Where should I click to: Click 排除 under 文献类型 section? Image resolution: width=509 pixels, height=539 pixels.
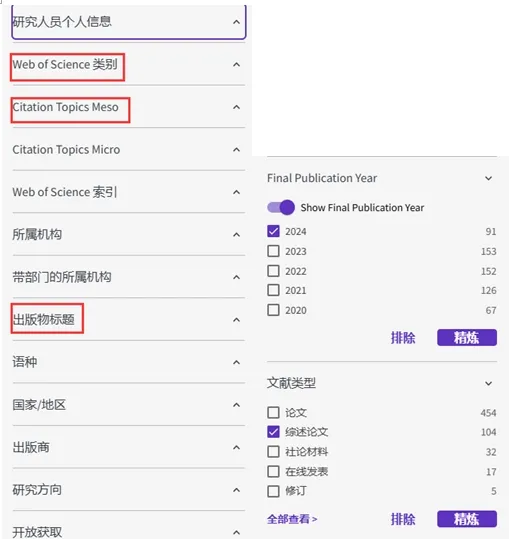coord(403,519)
